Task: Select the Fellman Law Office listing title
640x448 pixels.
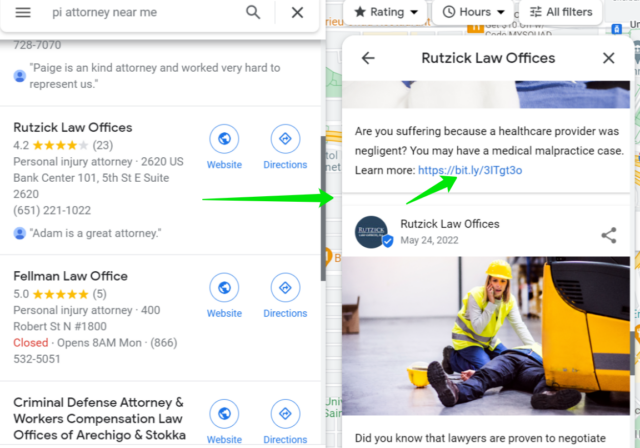Action: click(70, 276)
